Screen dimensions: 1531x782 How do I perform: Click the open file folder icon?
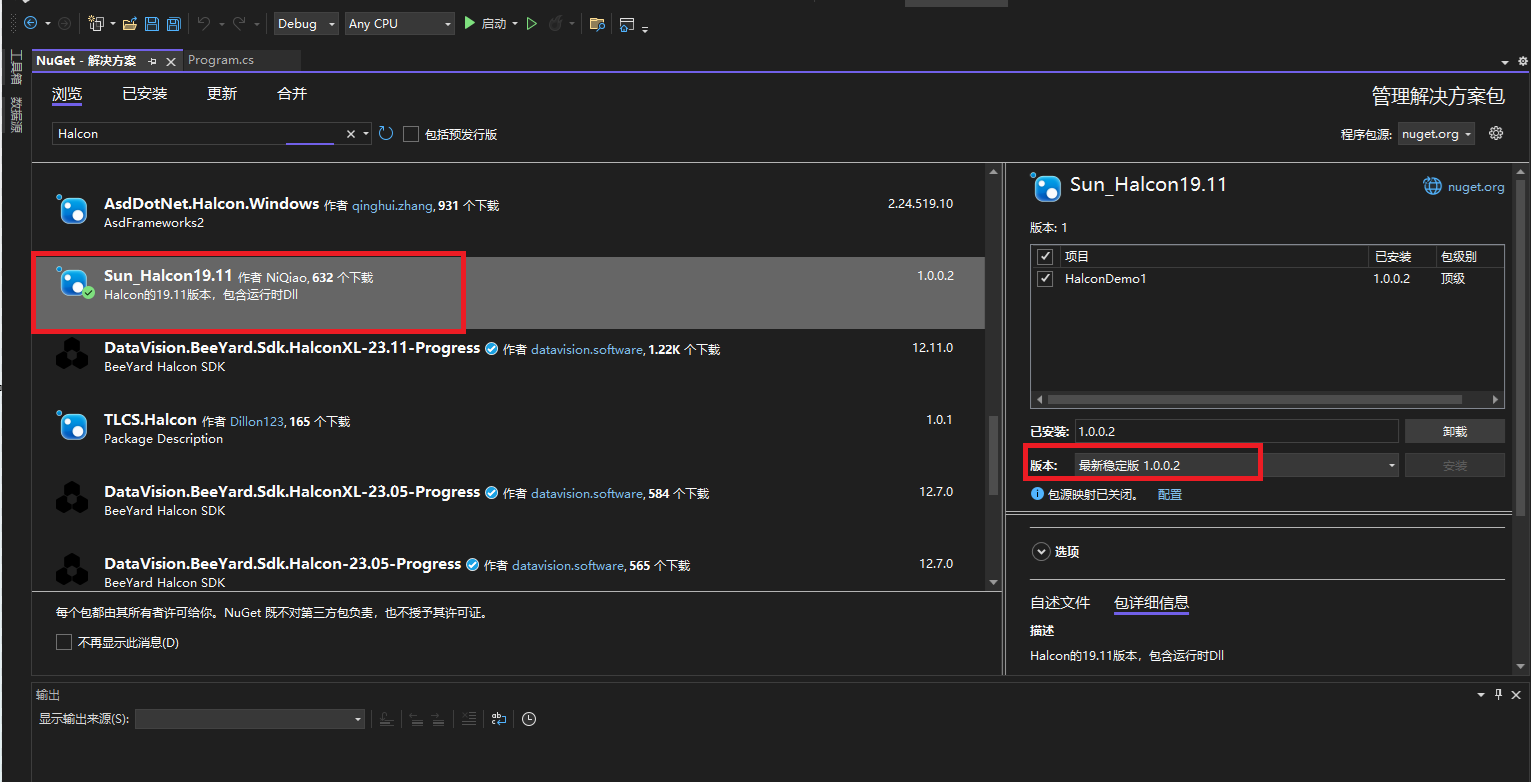coord(129,23)
